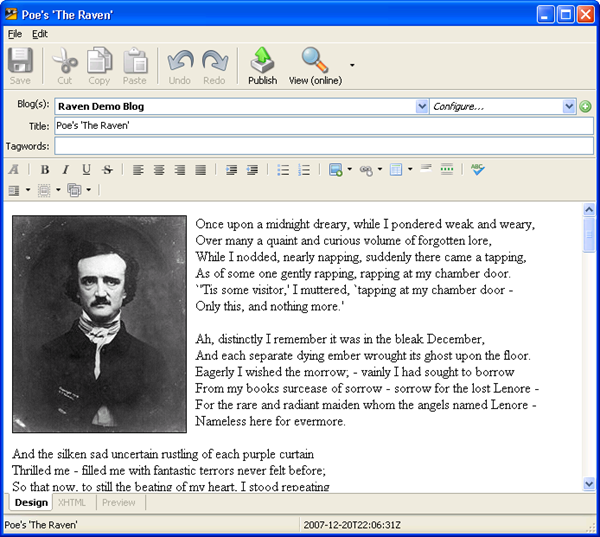
Task: Click the green add blog button
Action: click(585, 106)
